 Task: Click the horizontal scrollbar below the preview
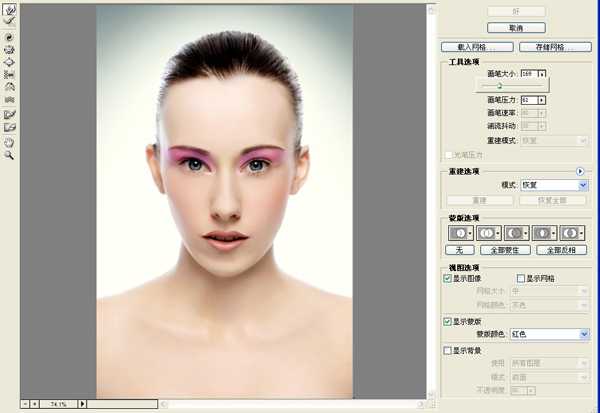(x=293, y=404)
